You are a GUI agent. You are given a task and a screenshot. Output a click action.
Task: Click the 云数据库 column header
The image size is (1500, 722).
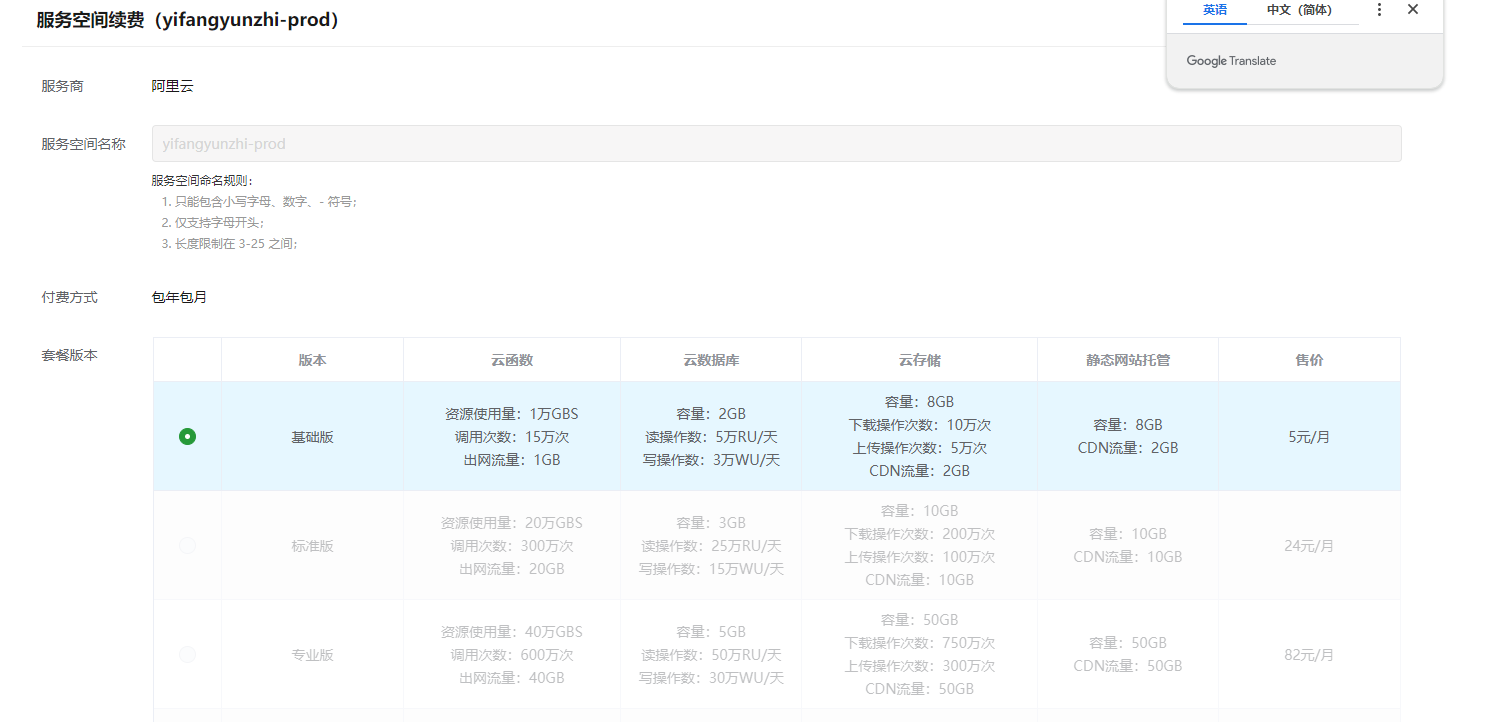click(711, 360)
